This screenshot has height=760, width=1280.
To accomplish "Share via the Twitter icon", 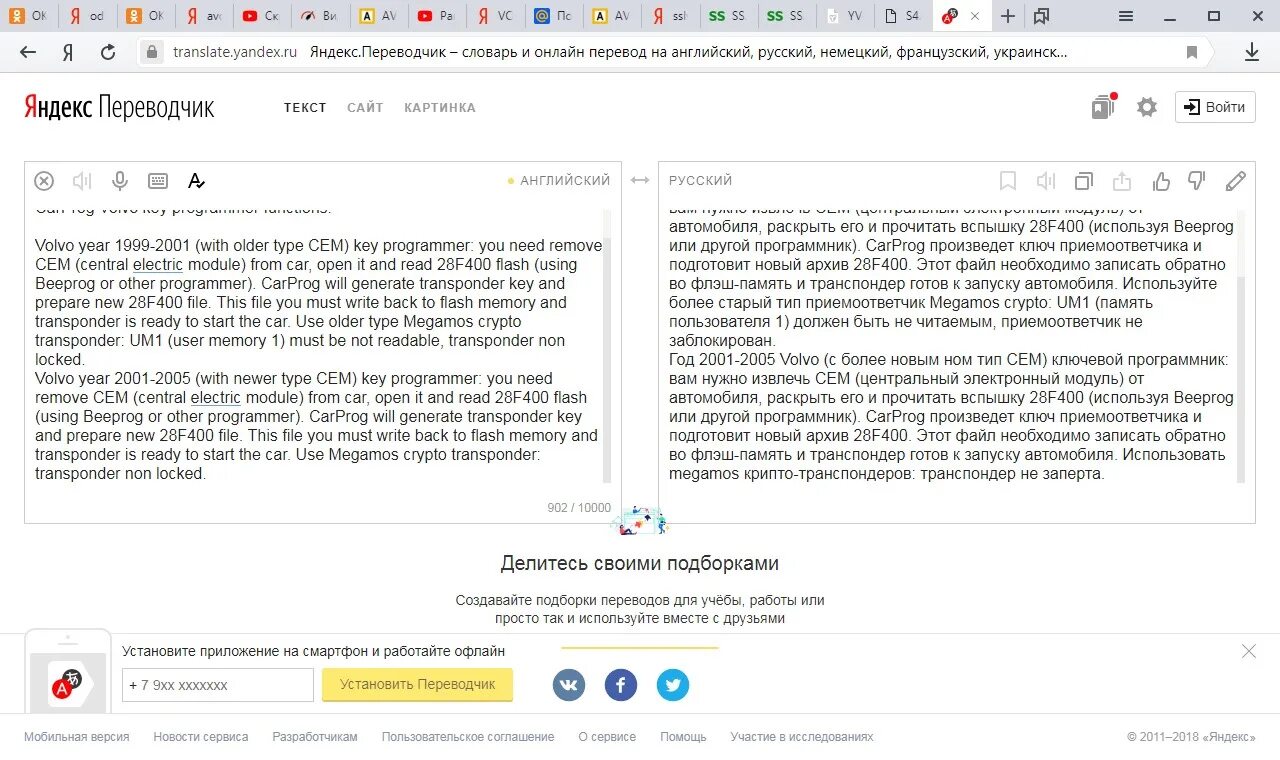I will pos(673,685).
